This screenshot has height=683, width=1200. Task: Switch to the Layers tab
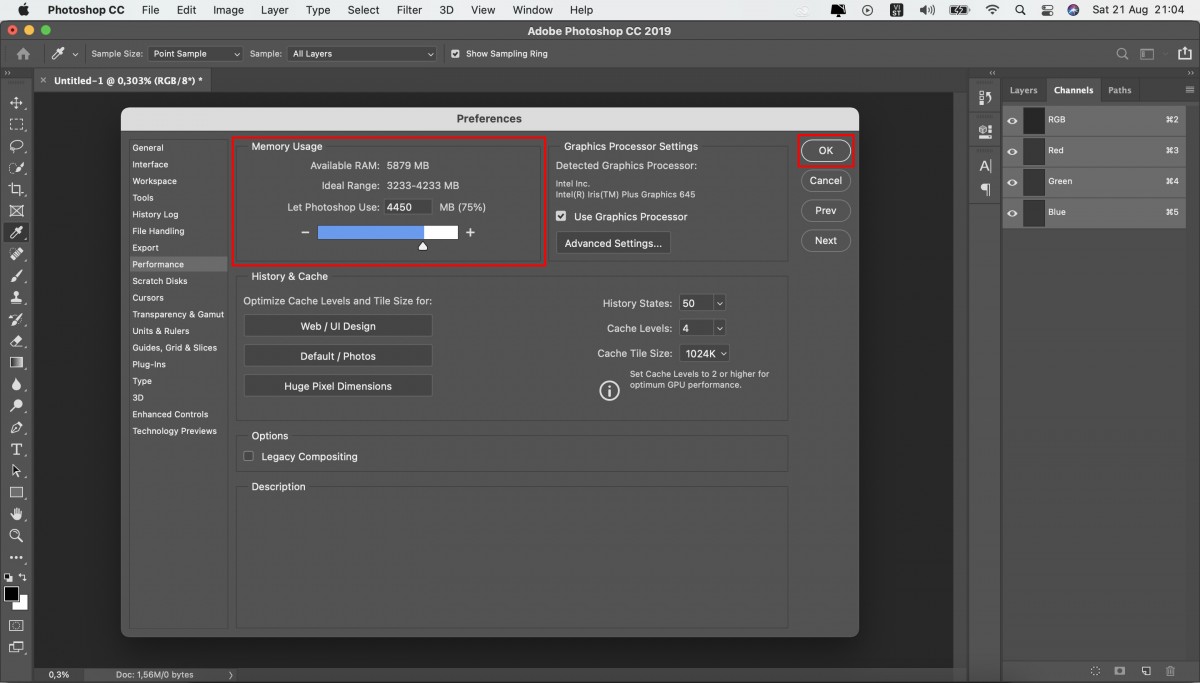click(x=1023, y=90)
